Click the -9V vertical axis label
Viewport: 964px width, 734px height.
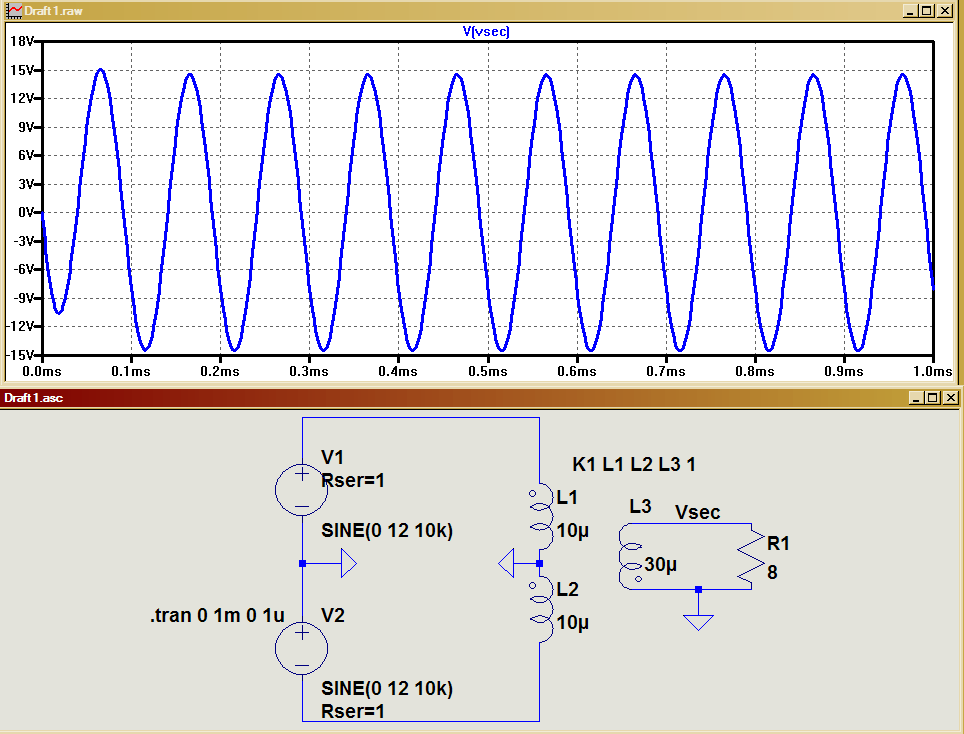(x=23, y=298)
